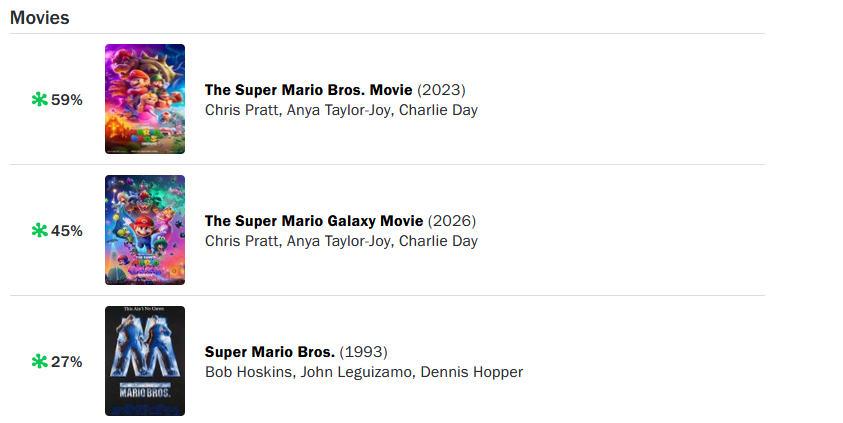Click The Super Mario Bros. Movie title
Screen dimensions: 843x423
tap(309, 89)
